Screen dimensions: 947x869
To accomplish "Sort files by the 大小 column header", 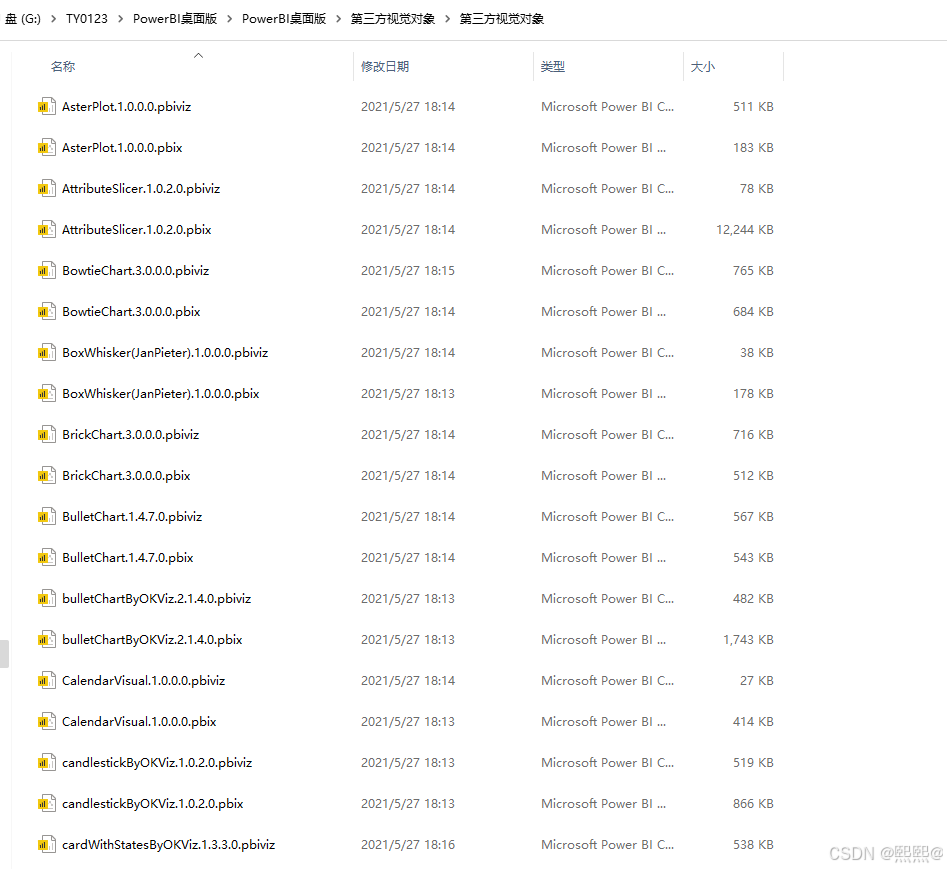I will point(702,66).
